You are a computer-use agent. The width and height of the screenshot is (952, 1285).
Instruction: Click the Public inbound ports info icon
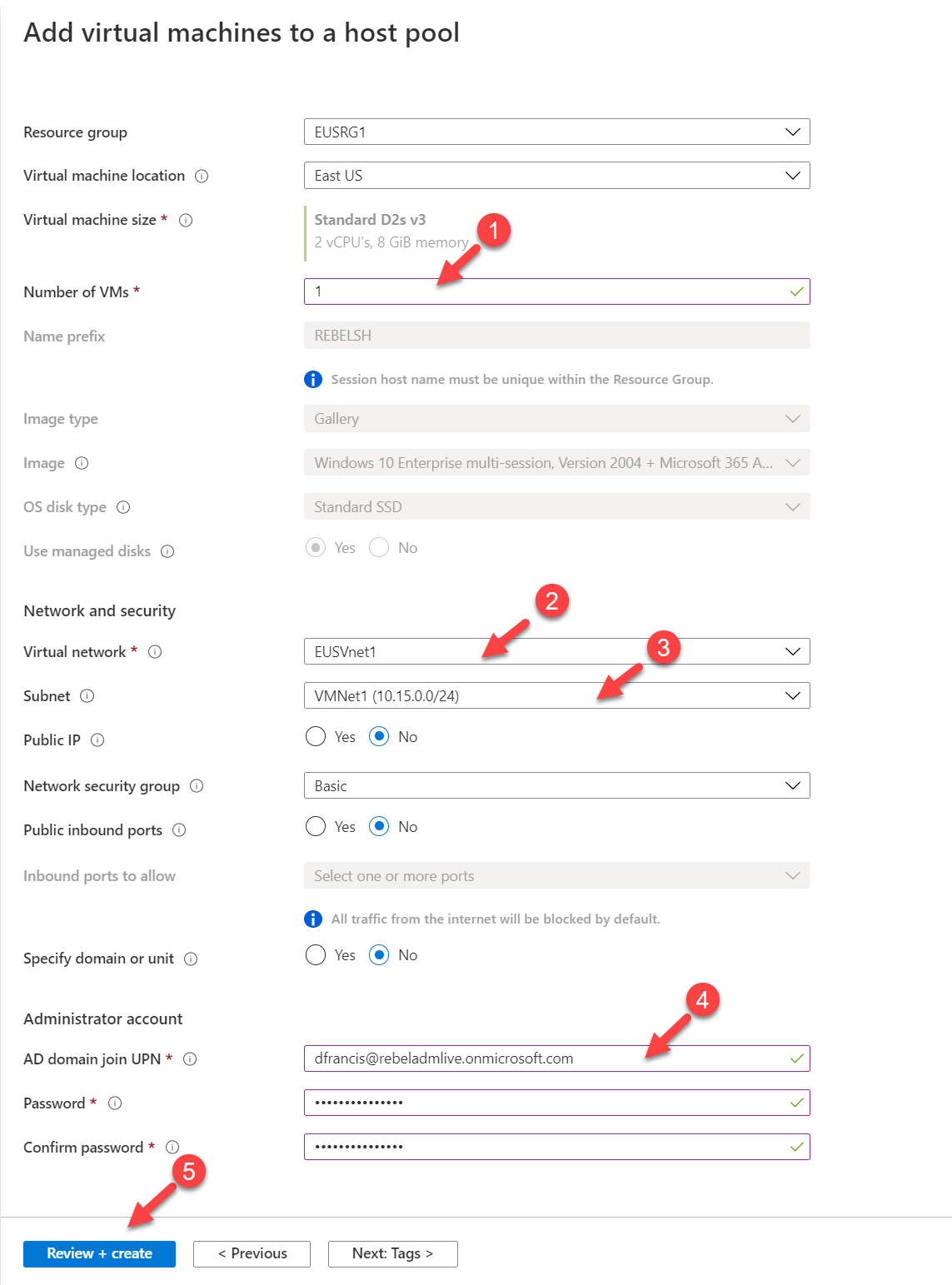pyautogui.click(x=179, y=830)
